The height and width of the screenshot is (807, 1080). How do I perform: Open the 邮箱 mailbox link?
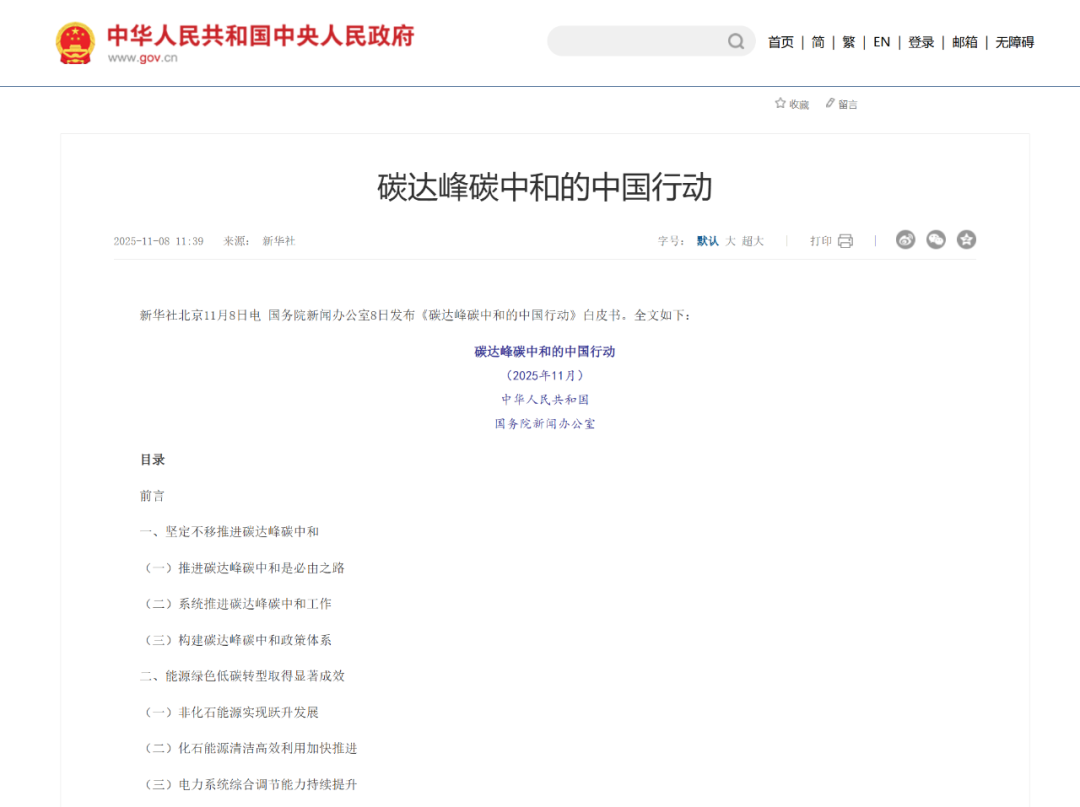pos(965,42)
